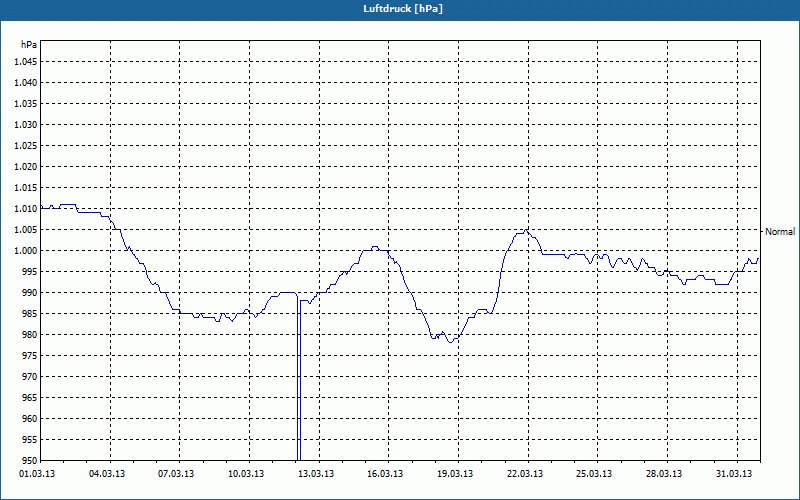The height and width of the screenshot is (500, 800).
Task: Select the hPa unit label on axis
Action: click(29, 44)
